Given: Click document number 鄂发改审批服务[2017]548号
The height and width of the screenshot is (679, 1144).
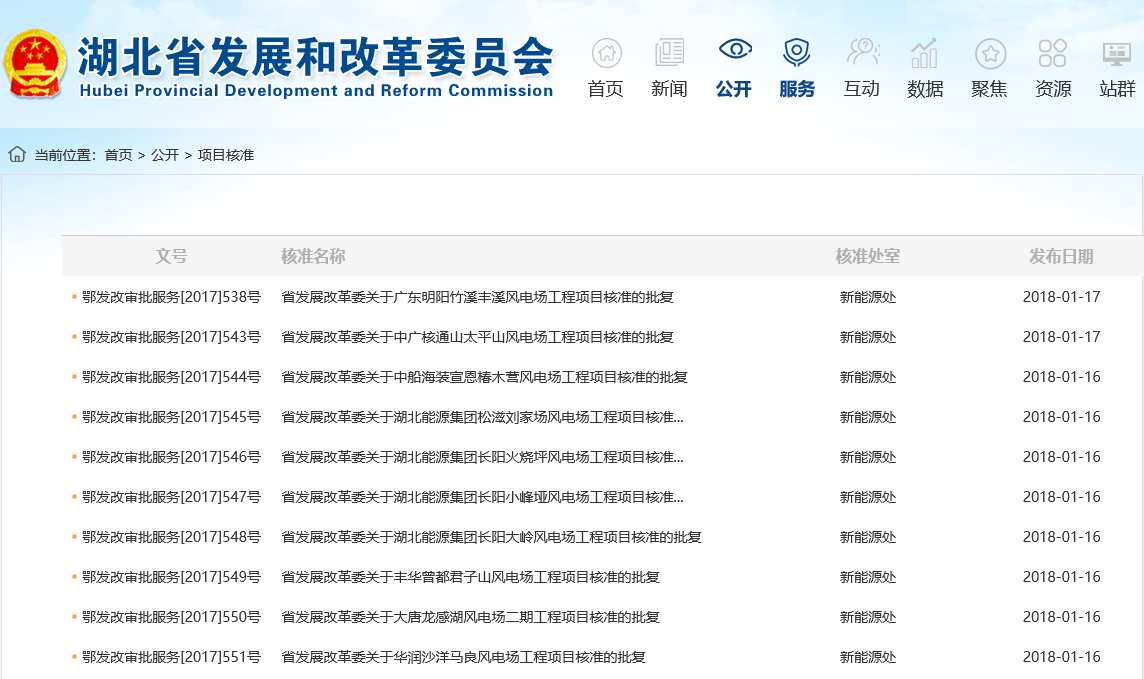Looking at the screenshot, I should 171,537.
